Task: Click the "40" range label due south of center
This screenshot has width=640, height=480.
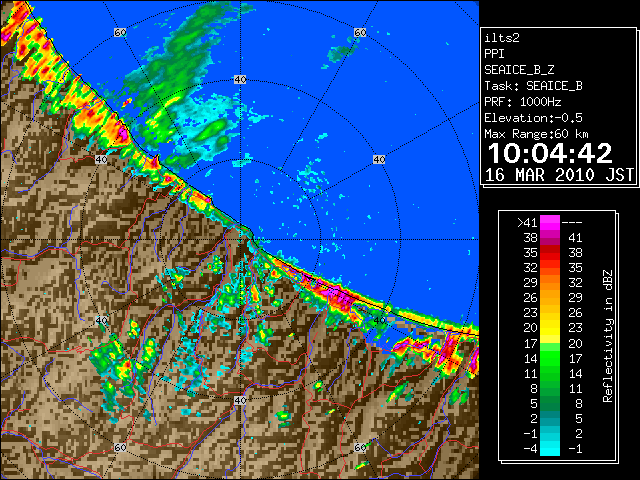Action: click(240, 400)
